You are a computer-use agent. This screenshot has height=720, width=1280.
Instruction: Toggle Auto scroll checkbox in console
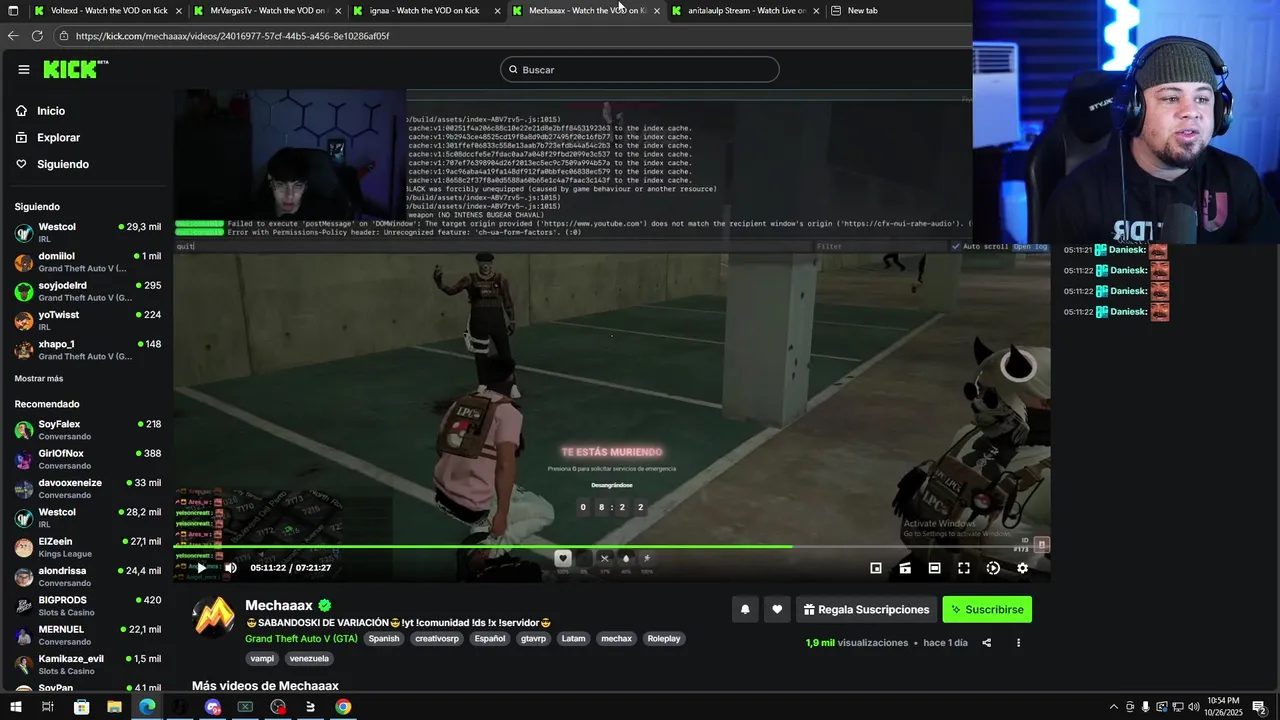(956, 246)
